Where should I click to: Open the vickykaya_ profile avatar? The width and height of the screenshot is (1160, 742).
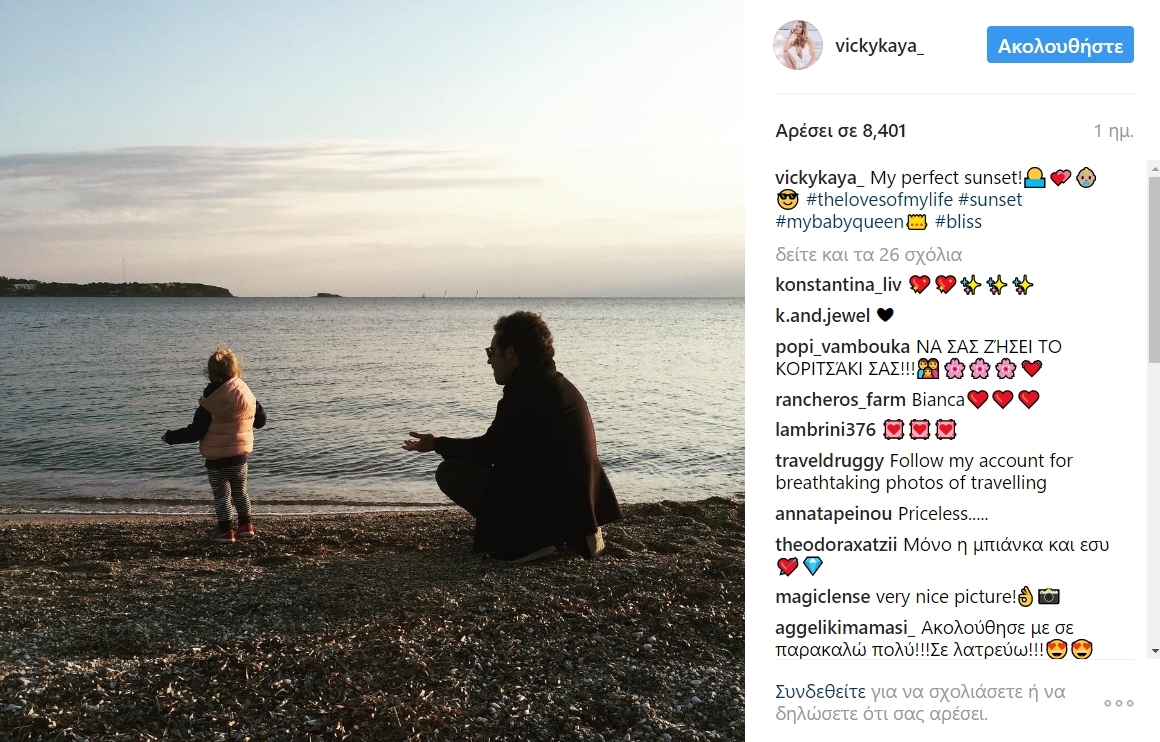coord(798,45)
